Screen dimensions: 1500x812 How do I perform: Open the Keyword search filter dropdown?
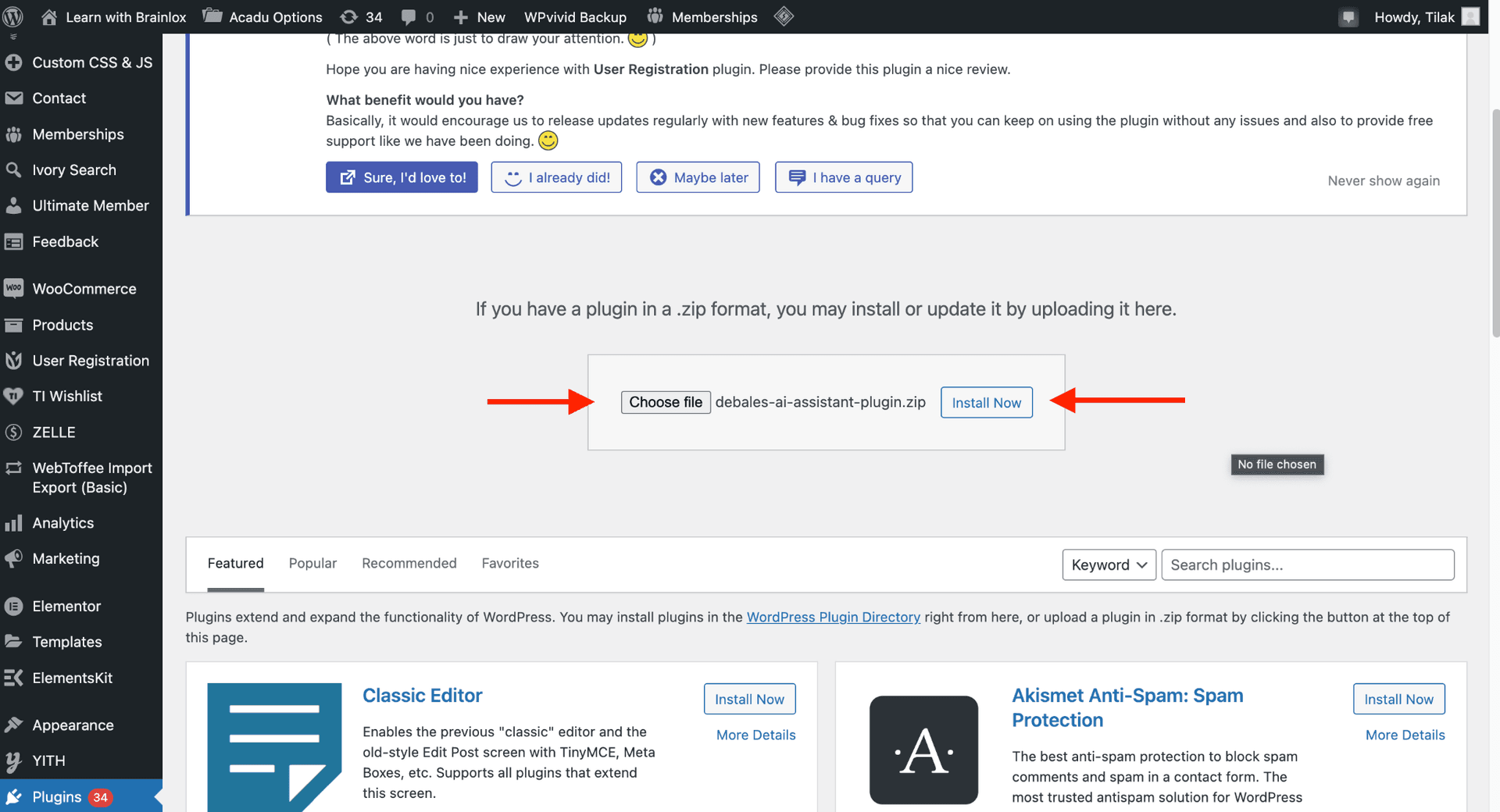pyautogui.click(x=1108, y=564)
